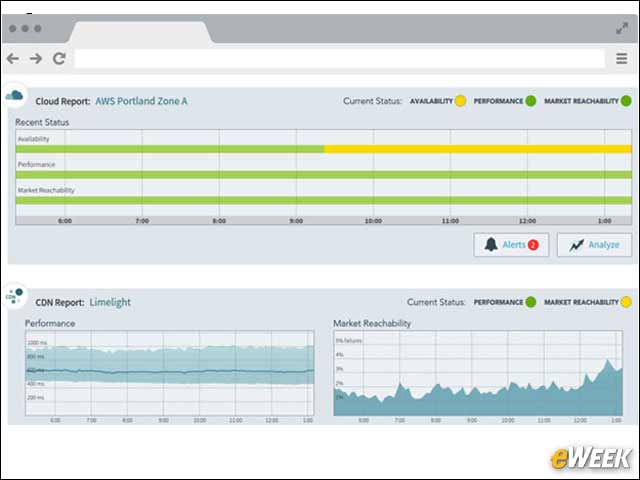The image size is (640, 480).
Task: Click the Performance status timeline bar
Action: pyautogui.click(x=324, y=175)
